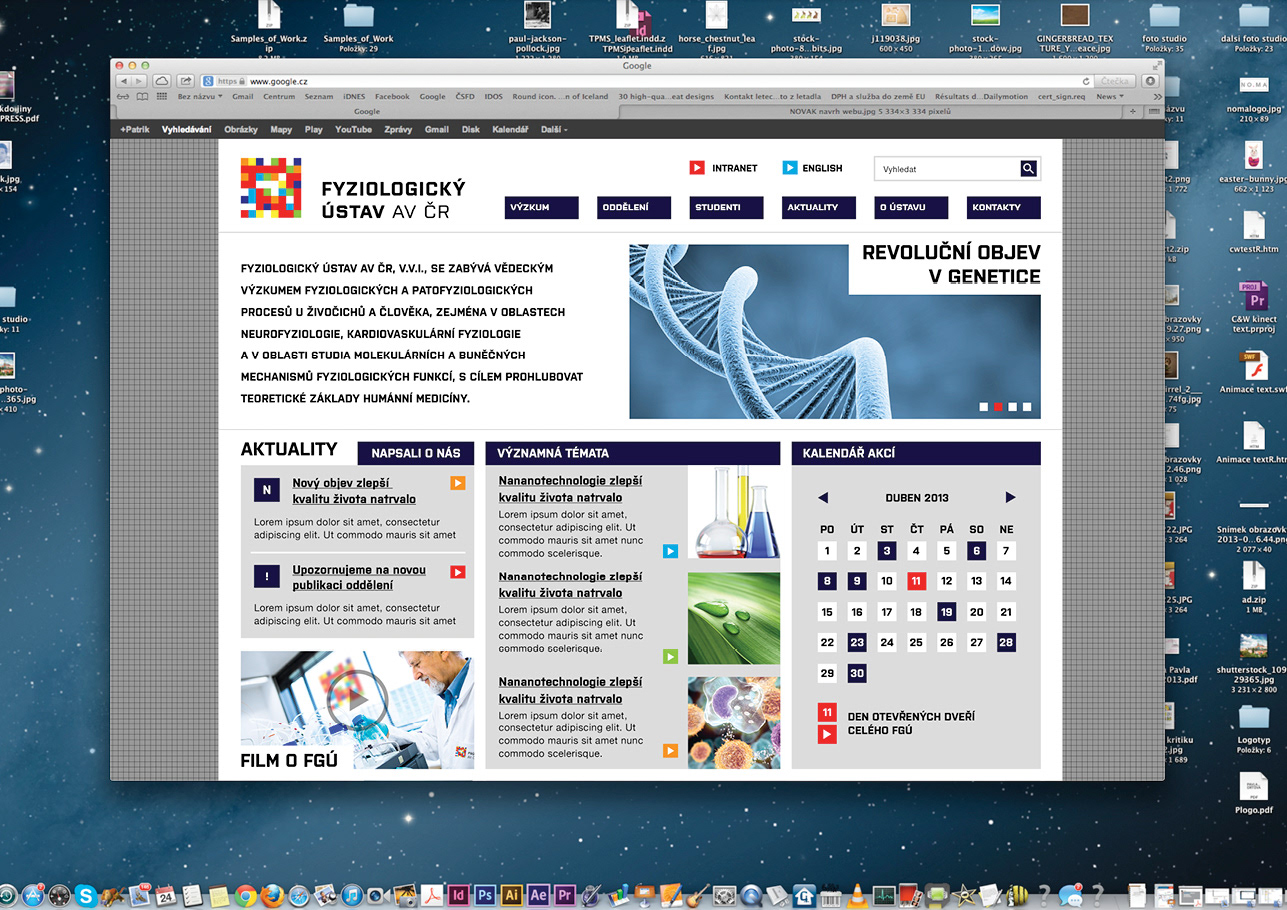Select day 19 in the calendar
This screenshot has height=910, width=1287.
pyautogui.click(x=946, y=612)
